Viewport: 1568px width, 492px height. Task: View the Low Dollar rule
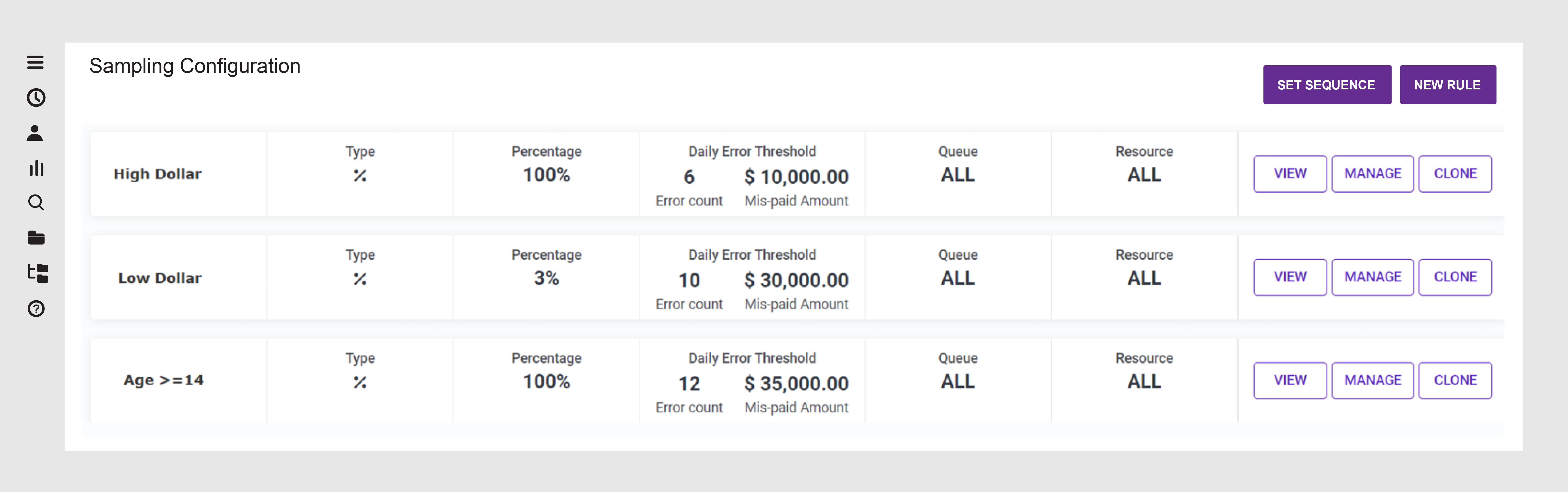tap(1290, 277)
